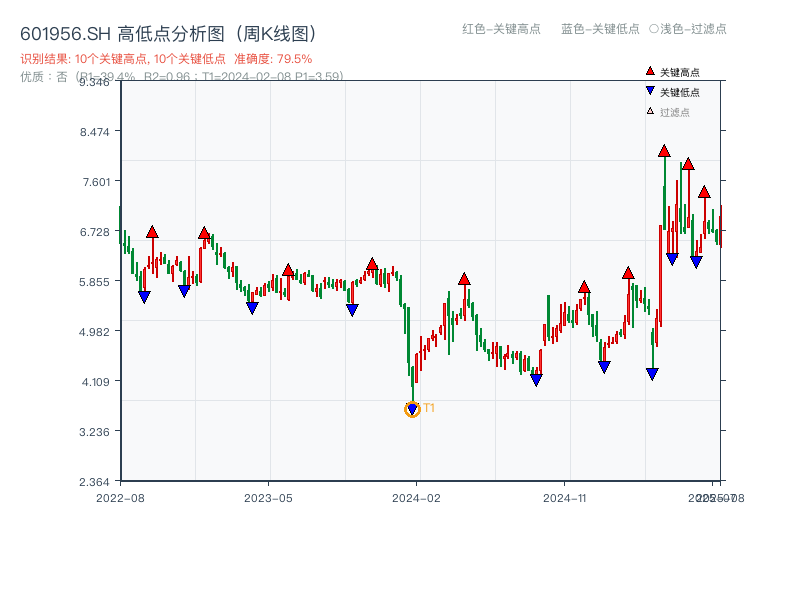Click 红色-关键高点 header text

pos(501,29)
